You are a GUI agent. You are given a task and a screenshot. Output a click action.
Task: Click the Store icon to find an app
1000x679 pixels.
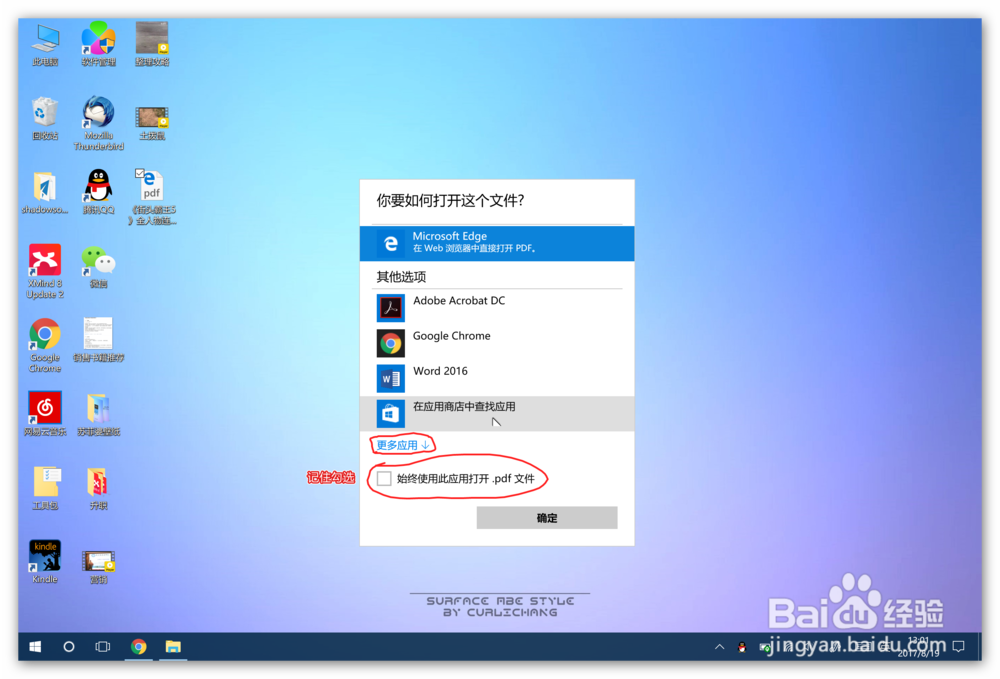(390, 414)
